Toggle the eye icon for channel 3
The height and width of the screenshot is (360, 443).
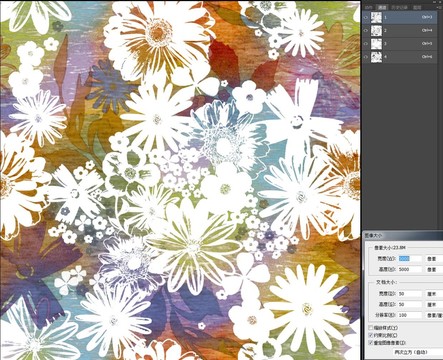tap(366, 44)
